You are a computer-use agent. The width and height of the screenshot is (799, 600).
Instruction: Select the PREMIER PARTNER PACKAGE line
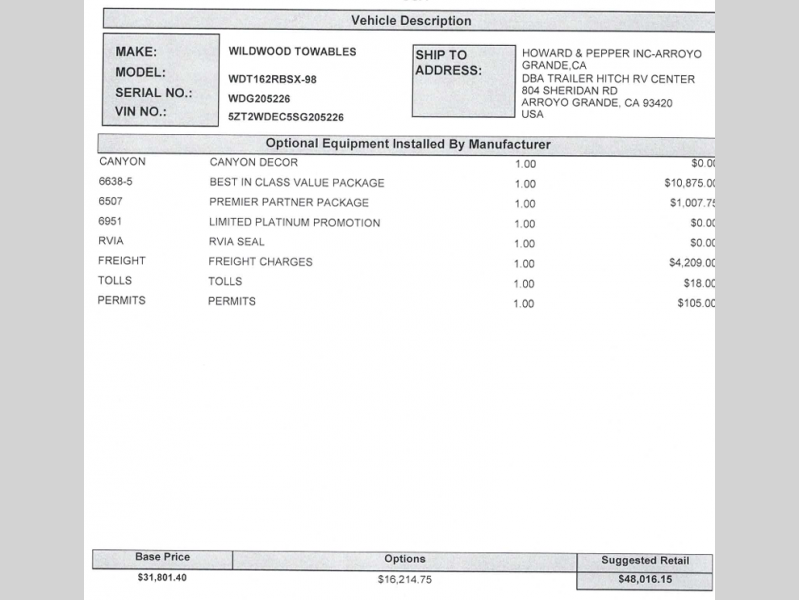click(288, 202)
